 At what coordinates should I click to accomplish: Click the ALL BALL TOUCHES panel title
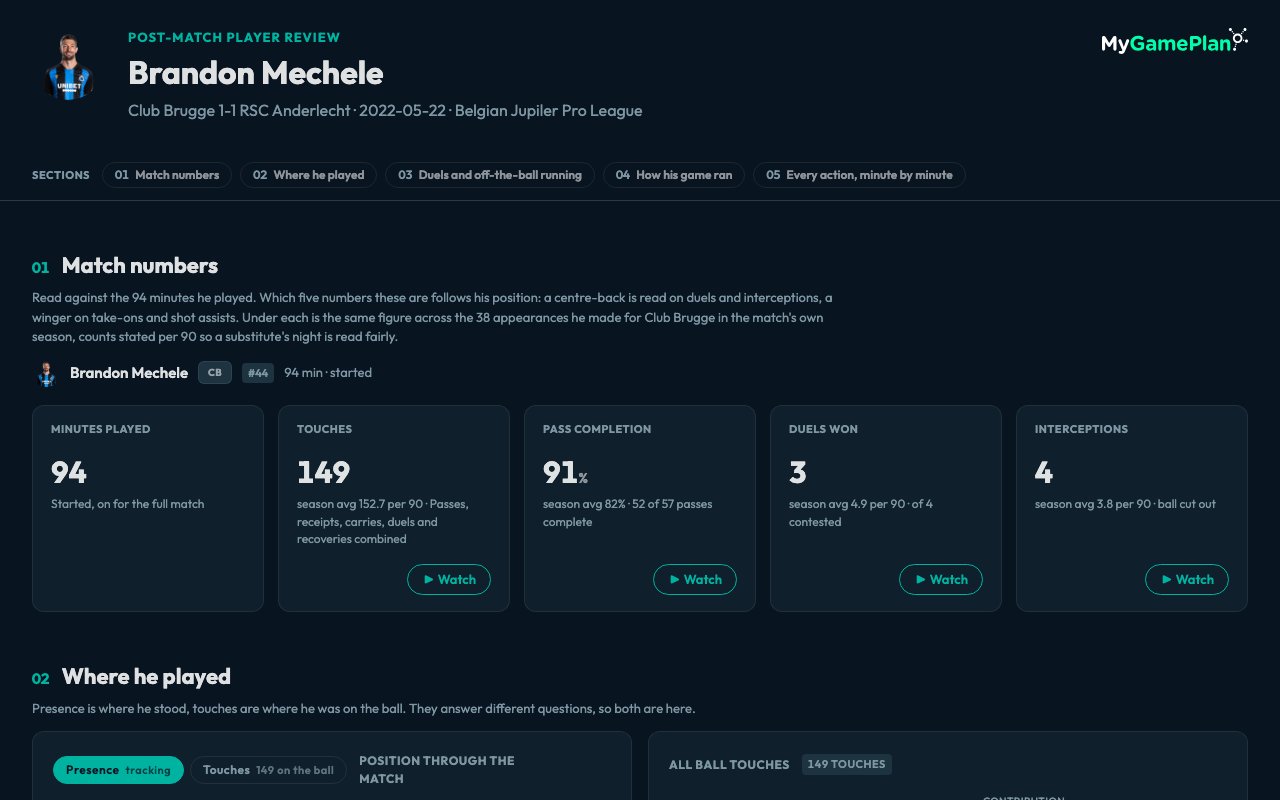(x=729, y=765)
